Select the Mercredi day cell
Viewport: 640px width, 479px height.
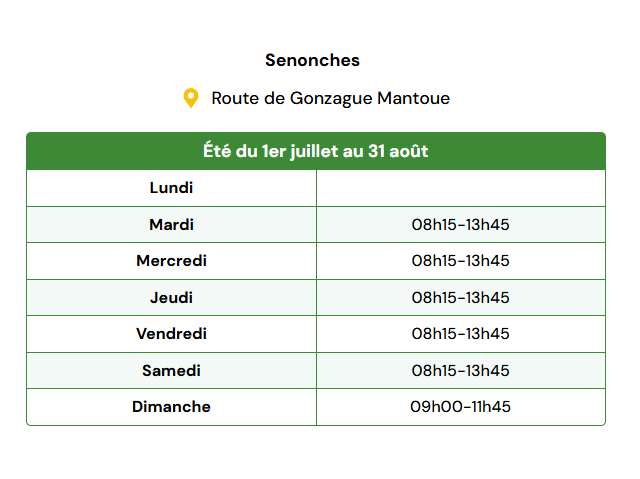pos(171,261)
